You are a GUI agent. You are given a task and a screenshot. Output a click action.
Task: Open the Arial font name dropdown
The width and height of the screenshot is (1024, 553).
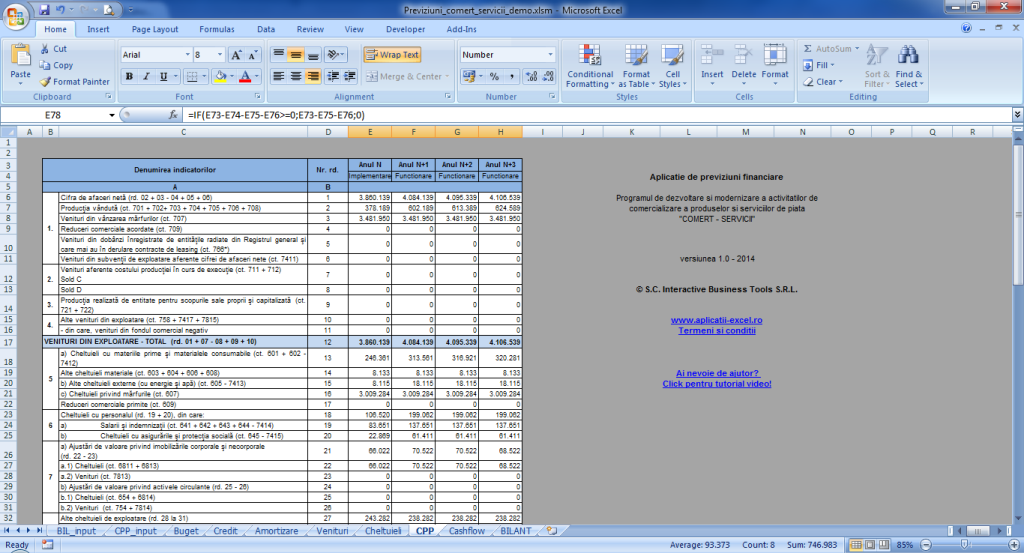[187, 55]
